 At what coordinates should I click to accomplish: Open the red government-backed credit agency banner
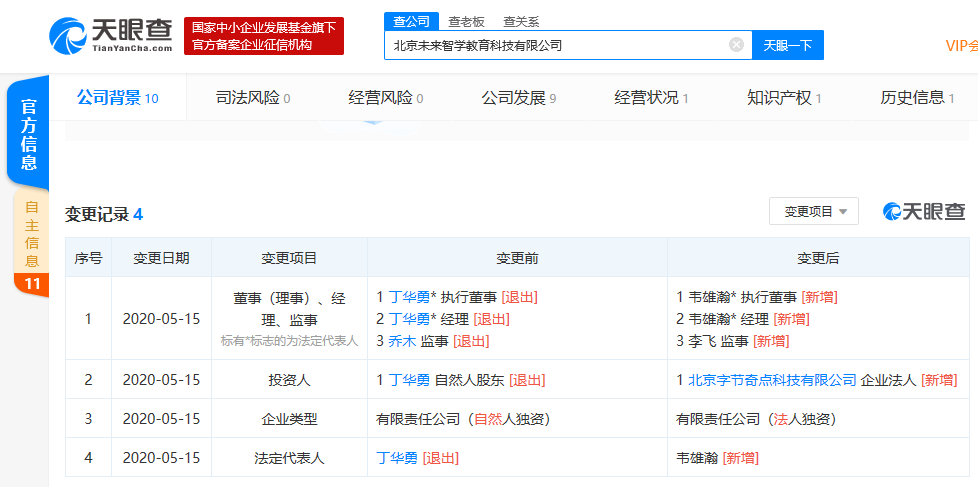tap(264, 35)
